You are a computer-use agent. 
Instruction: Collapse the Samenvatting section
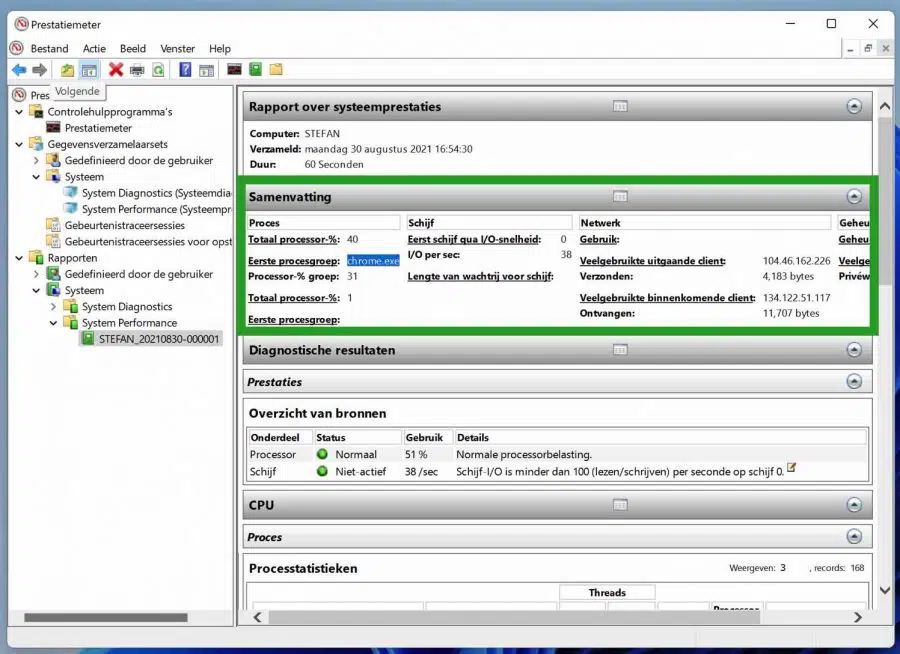[x=854, y=196]
